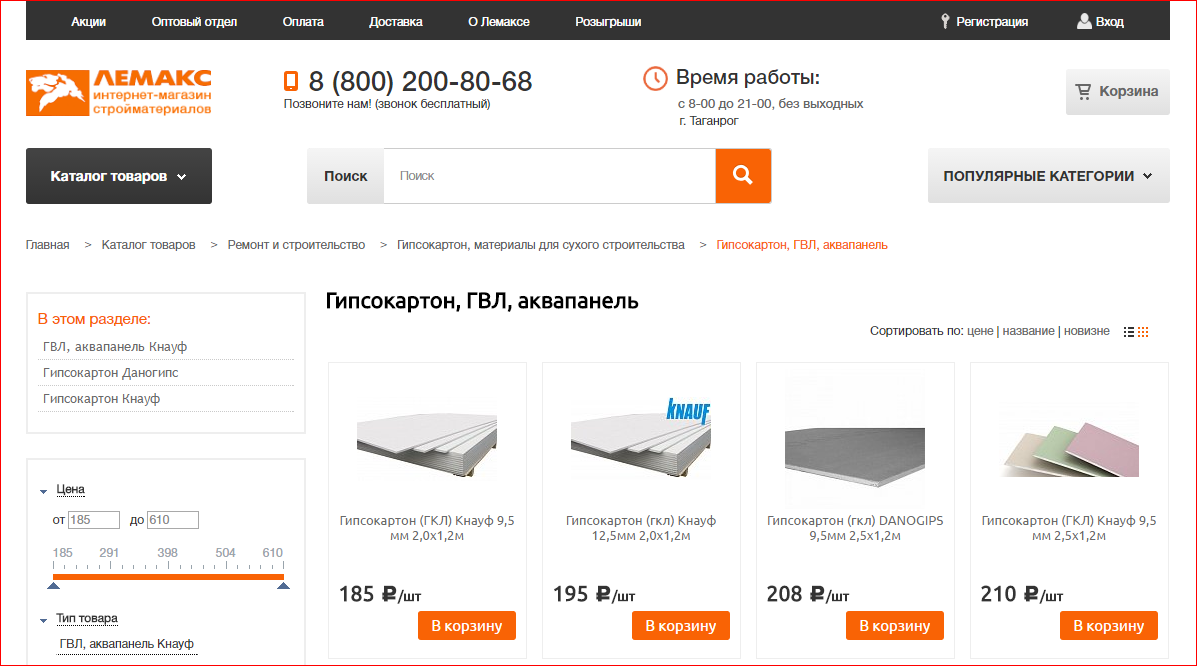Expand ПОПУЛЯРНЫЕ КАТЕГОРИИ dropdown

coord(1048,176)
